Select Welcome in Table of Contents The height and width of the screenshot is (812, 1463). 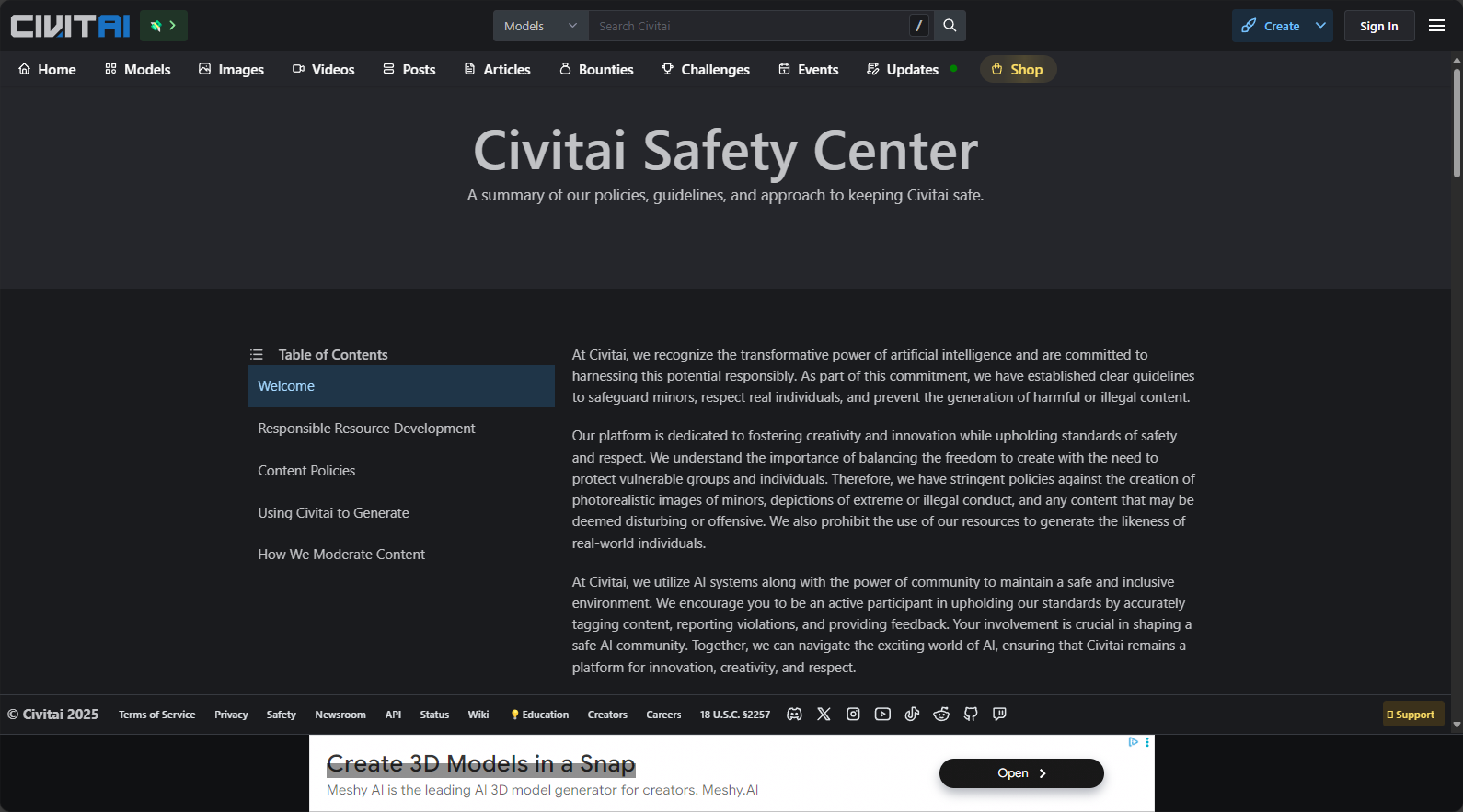401,386
